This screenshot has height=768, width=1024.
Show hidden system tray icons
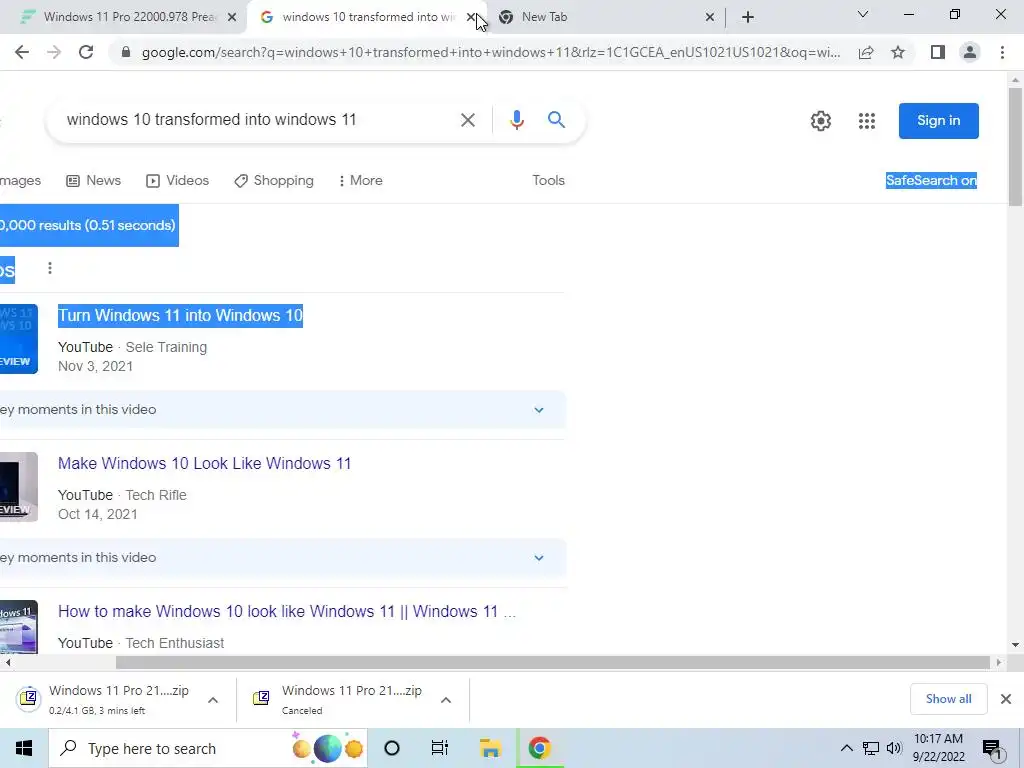846,748
